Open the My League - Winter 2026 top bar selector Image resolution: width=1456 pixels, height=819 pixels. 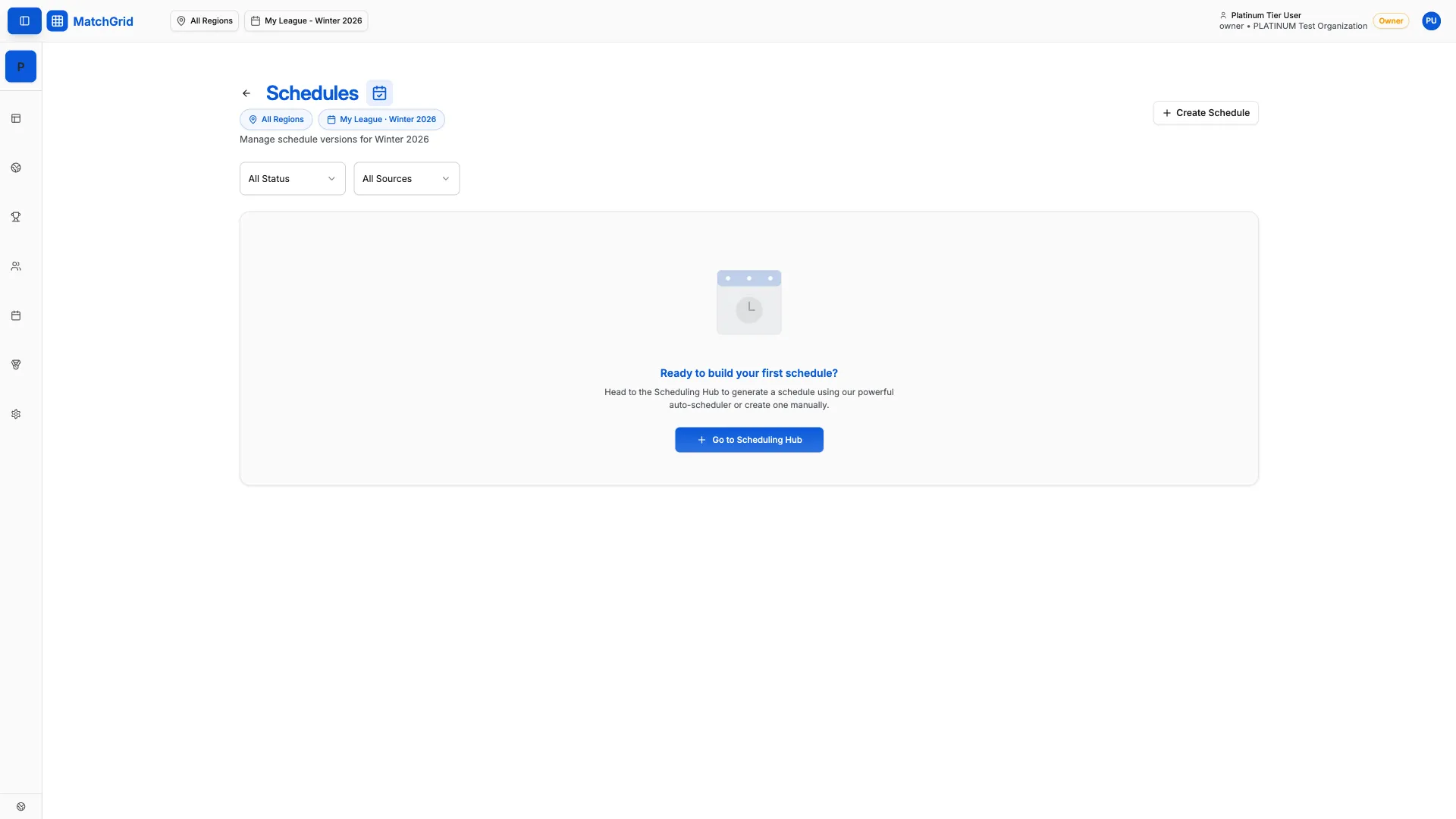coord(306,21)
